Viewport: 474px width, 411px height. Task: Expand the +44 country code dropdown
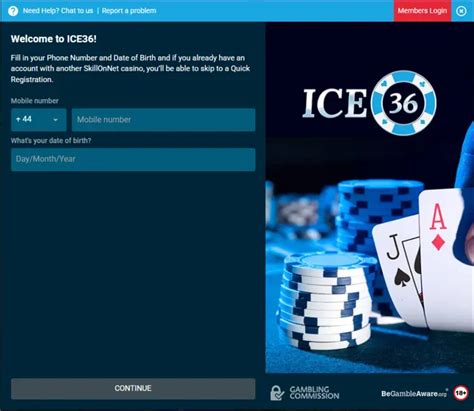click(39, 120)
